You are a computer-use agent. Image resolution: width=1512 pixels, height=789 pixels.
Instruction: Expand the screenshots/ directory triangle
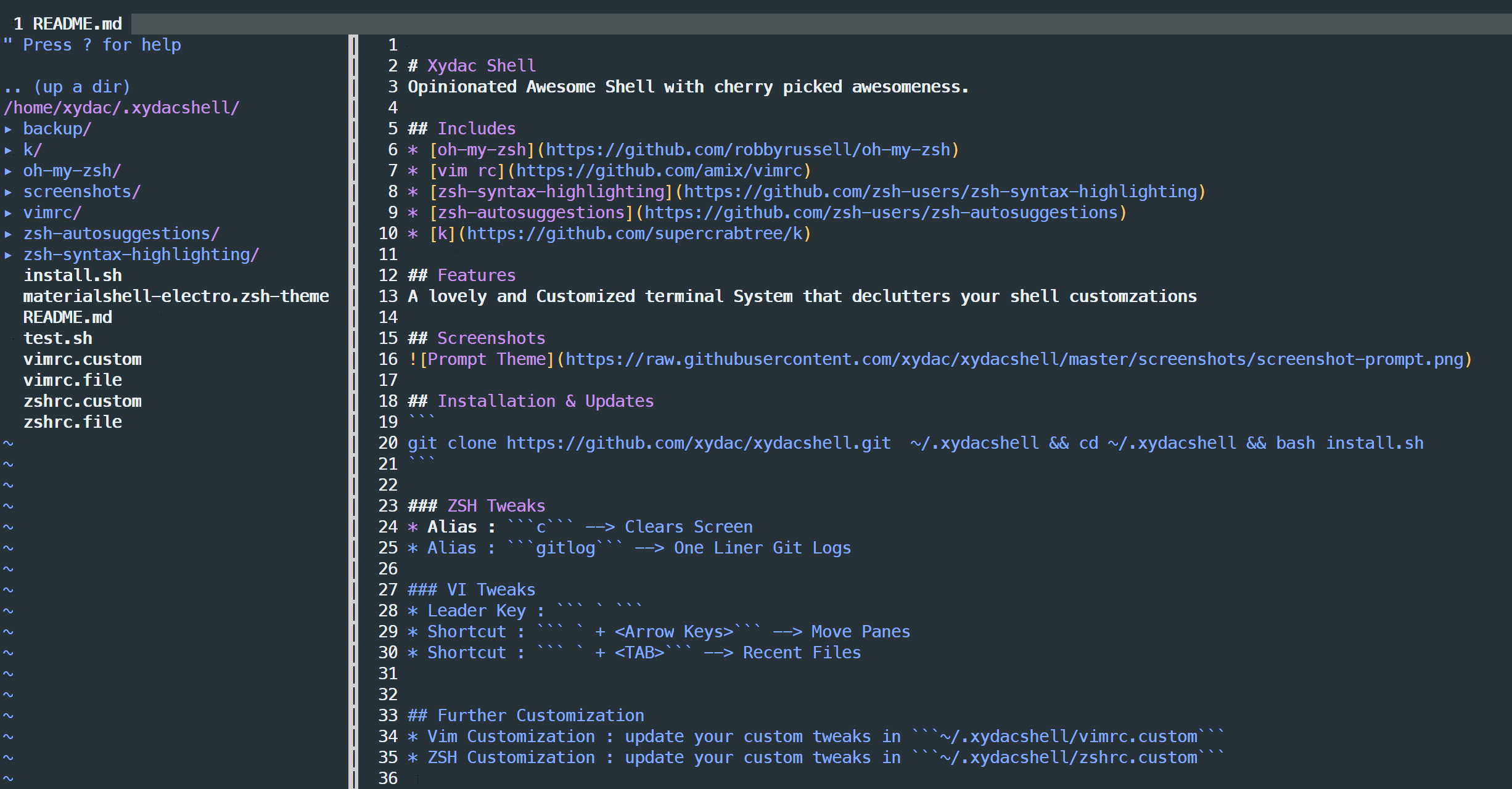(8, 192)
